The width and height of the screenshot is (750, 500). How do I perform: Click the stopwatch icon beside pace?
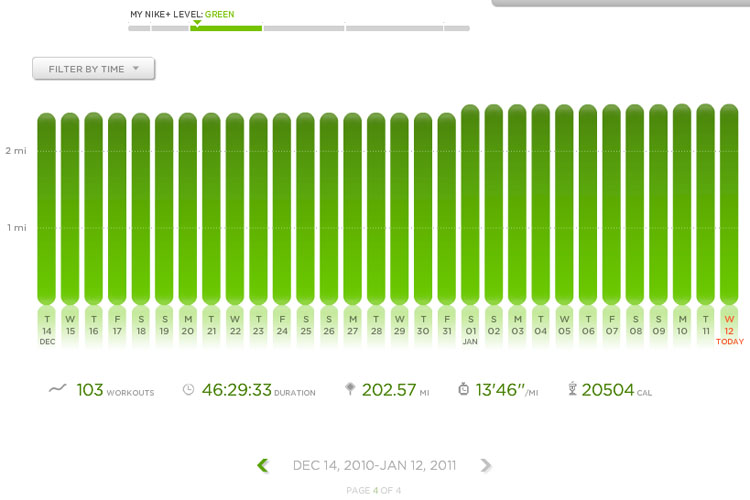click(x=463, y=389)
